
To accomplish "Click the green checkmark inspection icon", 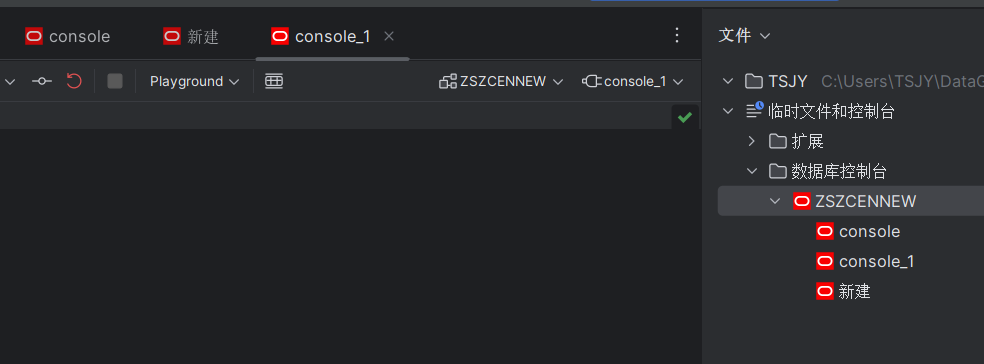I will coord(685,117).
